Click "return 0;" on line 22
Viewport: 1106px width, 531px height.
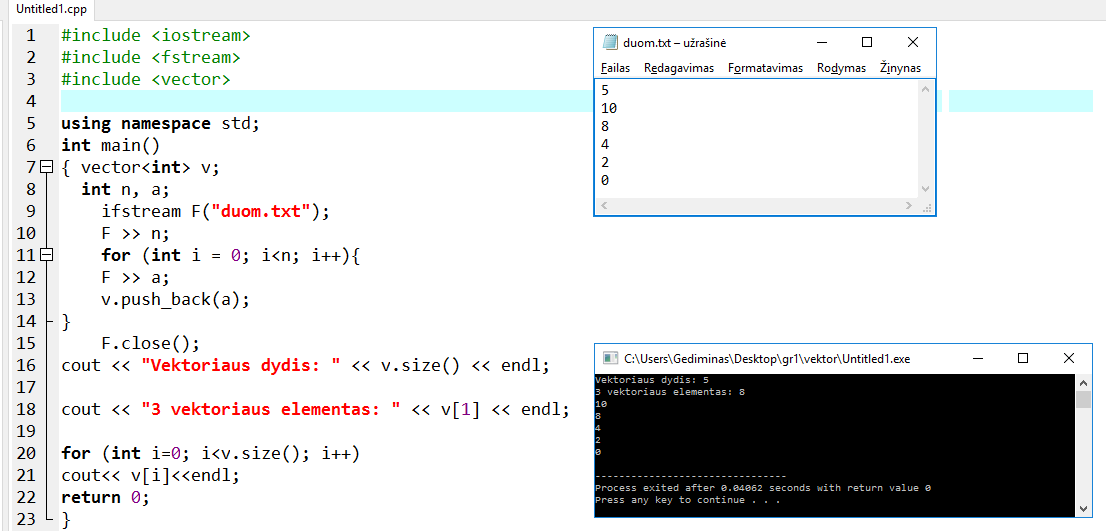point(106,497)
